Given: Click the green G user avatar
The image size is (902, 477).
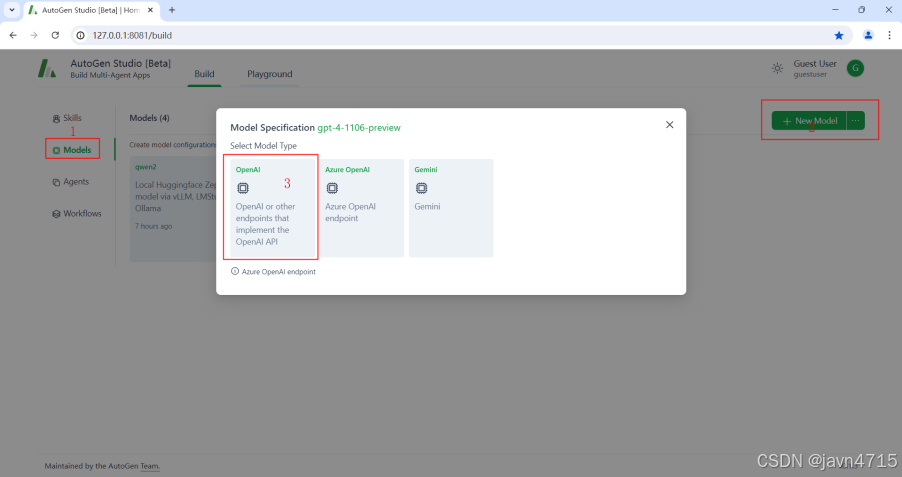Looking at the screenshot, I should pyautogui.click(x=855, y=68).
